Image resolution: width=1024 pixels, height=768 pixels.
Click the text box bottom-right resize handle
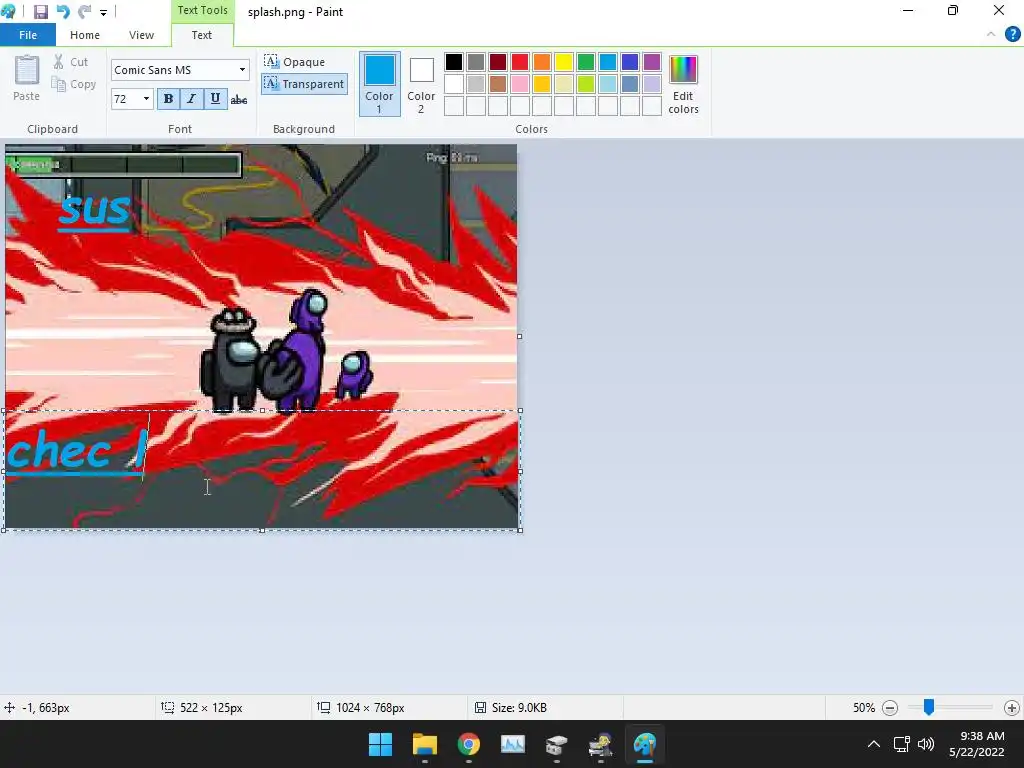520,530
